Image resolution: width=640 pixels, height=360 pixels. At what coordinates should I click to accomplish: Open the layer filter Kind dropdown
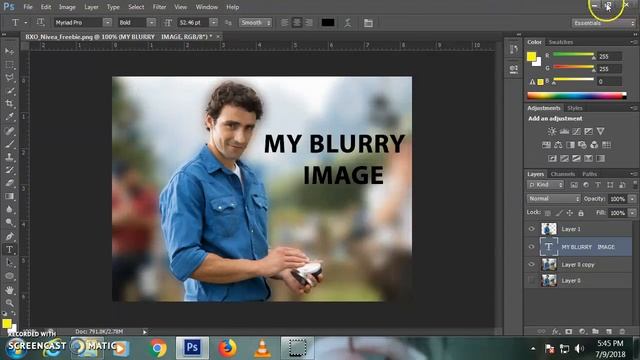pos(545,185)
